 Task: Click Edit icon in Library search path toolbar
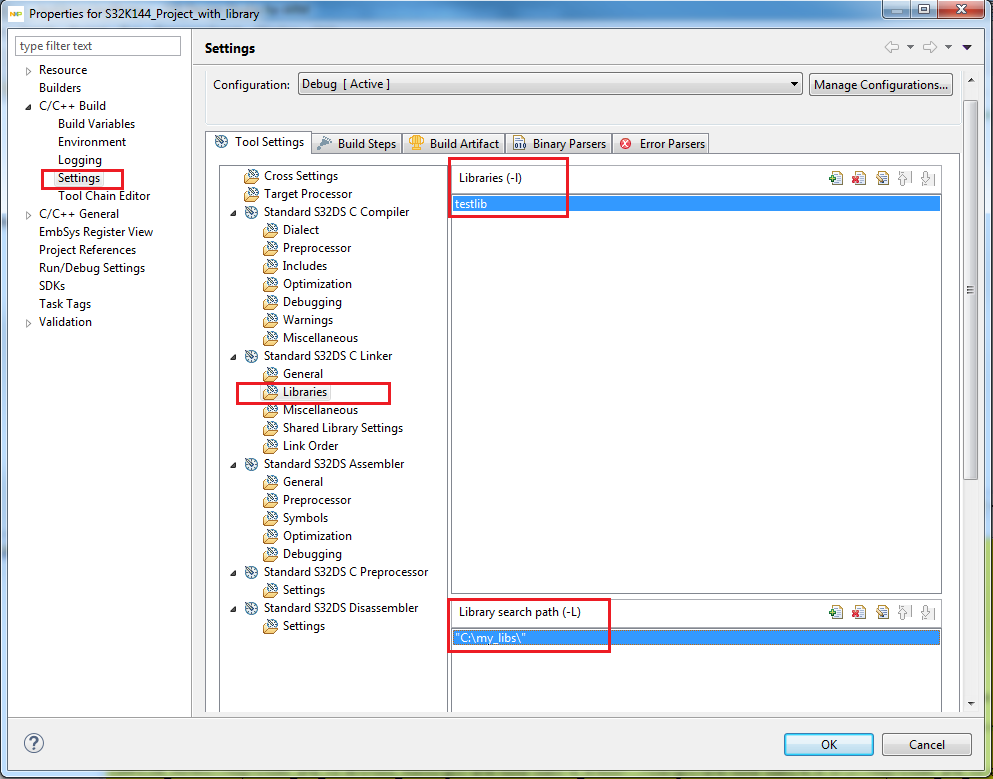point(882,612)
